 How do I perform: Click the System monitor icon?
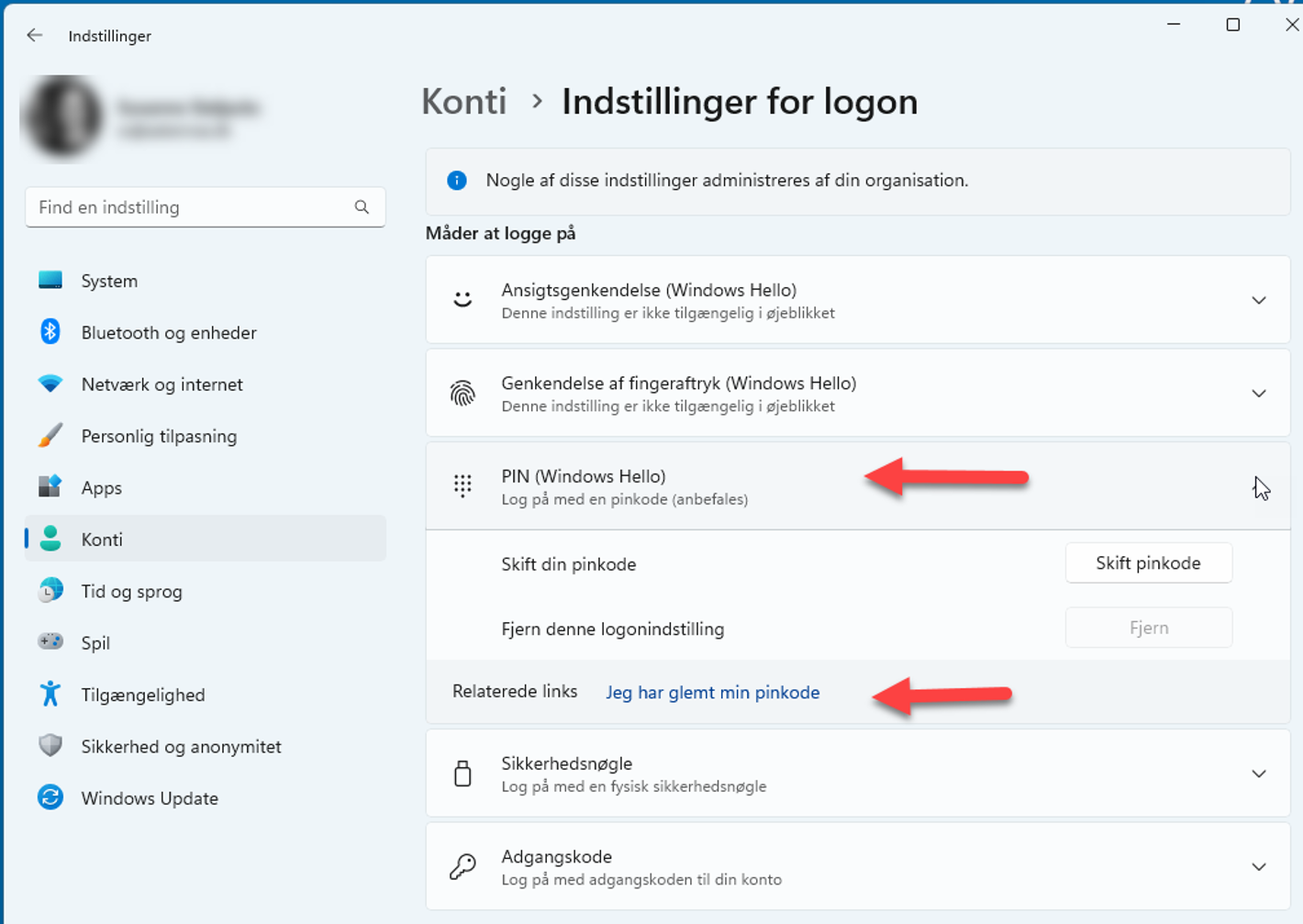click(x=50, y=280)
